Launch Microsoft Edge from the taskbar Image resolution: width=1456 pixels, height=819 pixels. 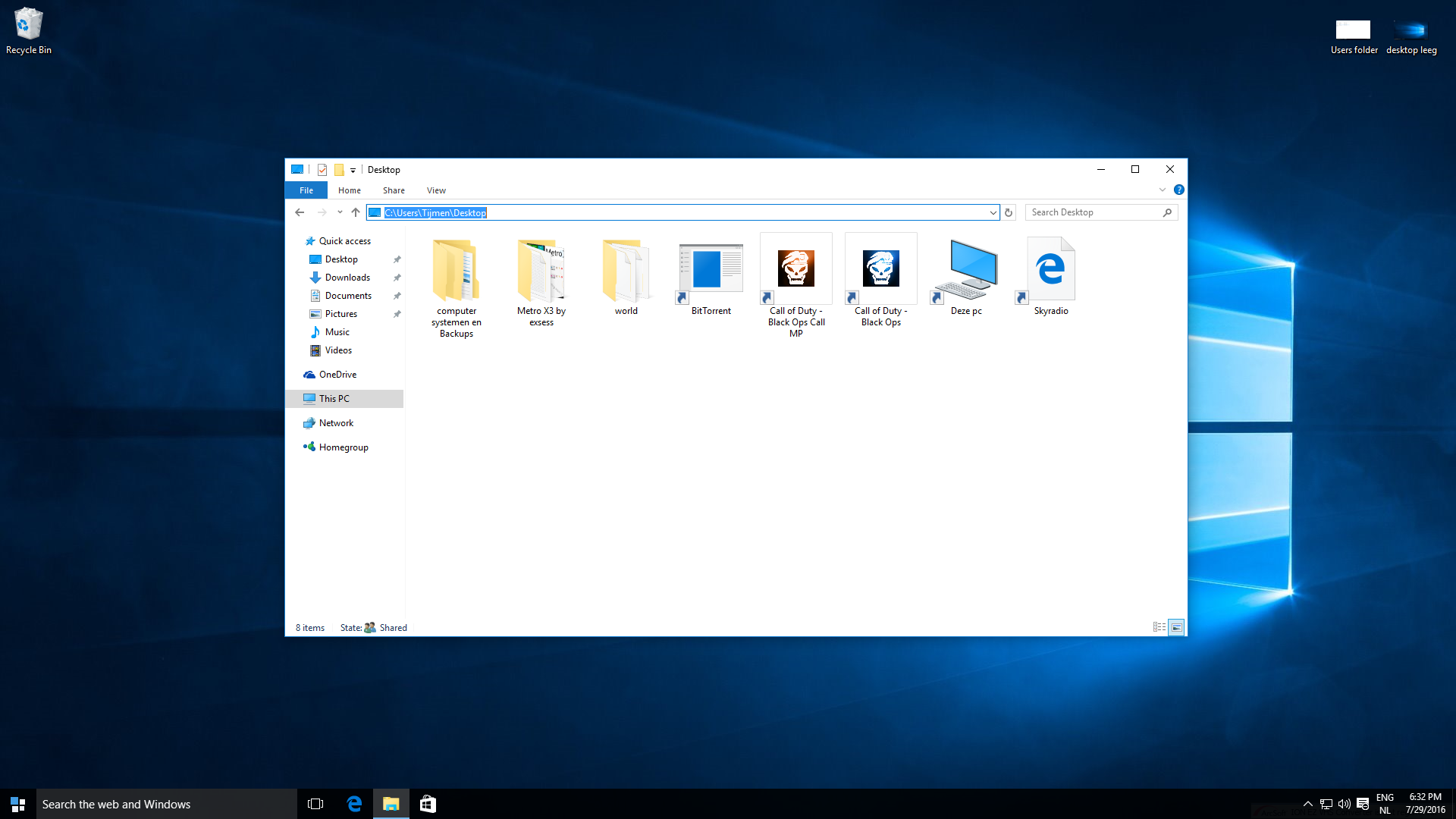coord(354,804)
